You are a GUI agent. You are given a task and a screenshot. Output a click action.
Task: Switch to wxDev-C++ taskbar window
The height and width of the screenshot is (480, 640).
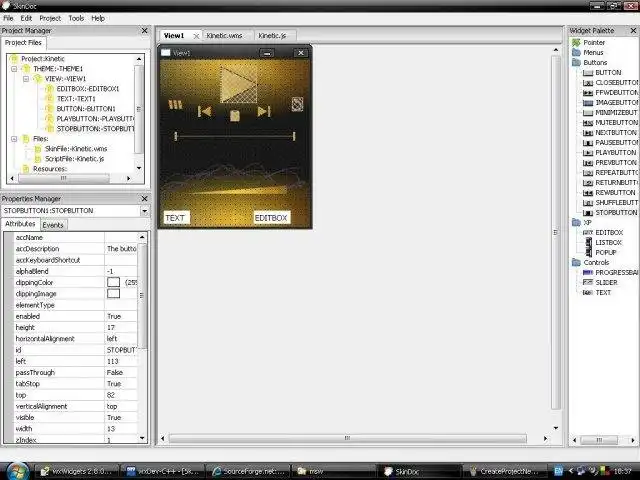pos(162,471)
